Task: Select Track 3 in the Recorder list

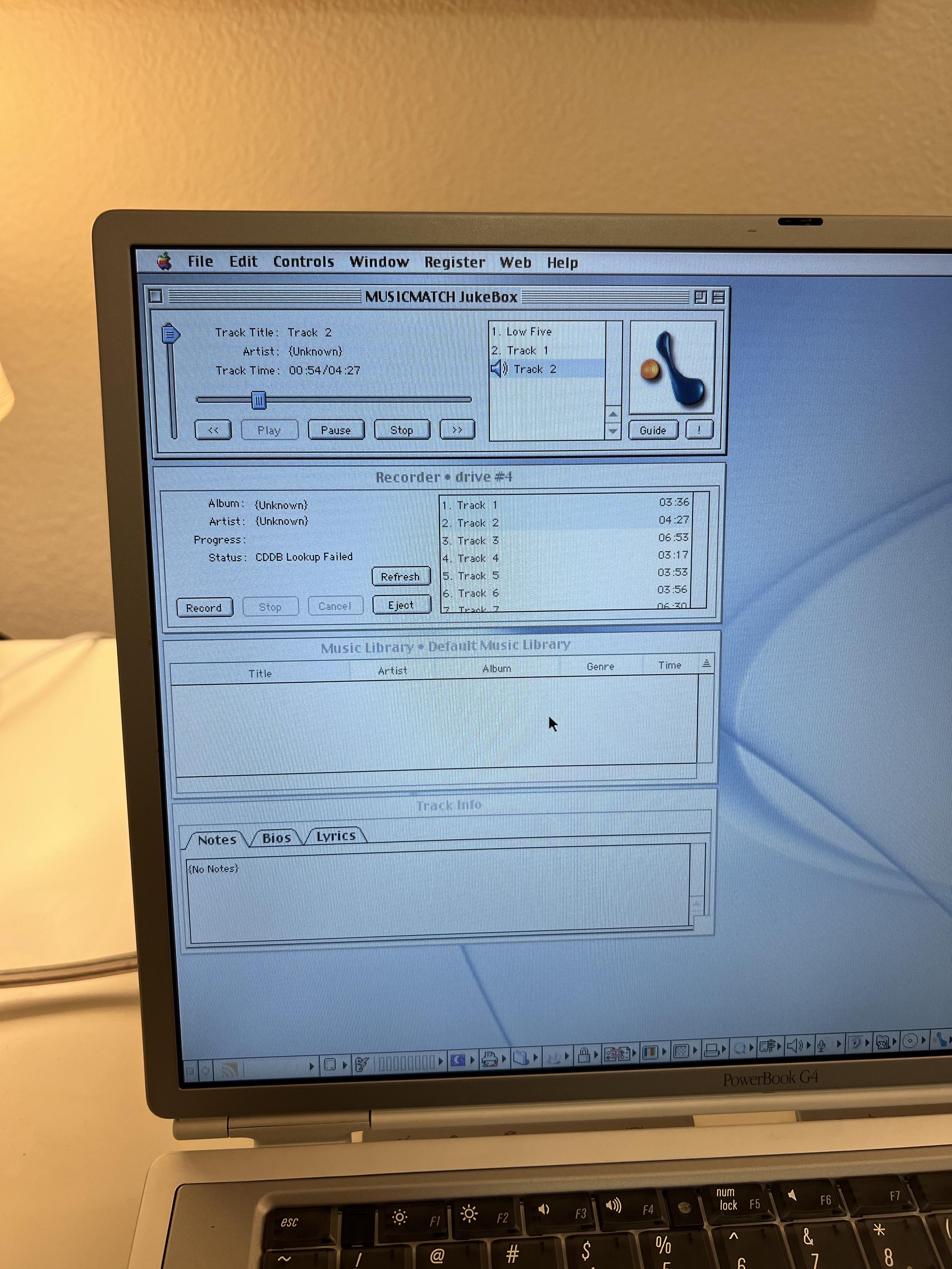Action: [x=565, y=539]
